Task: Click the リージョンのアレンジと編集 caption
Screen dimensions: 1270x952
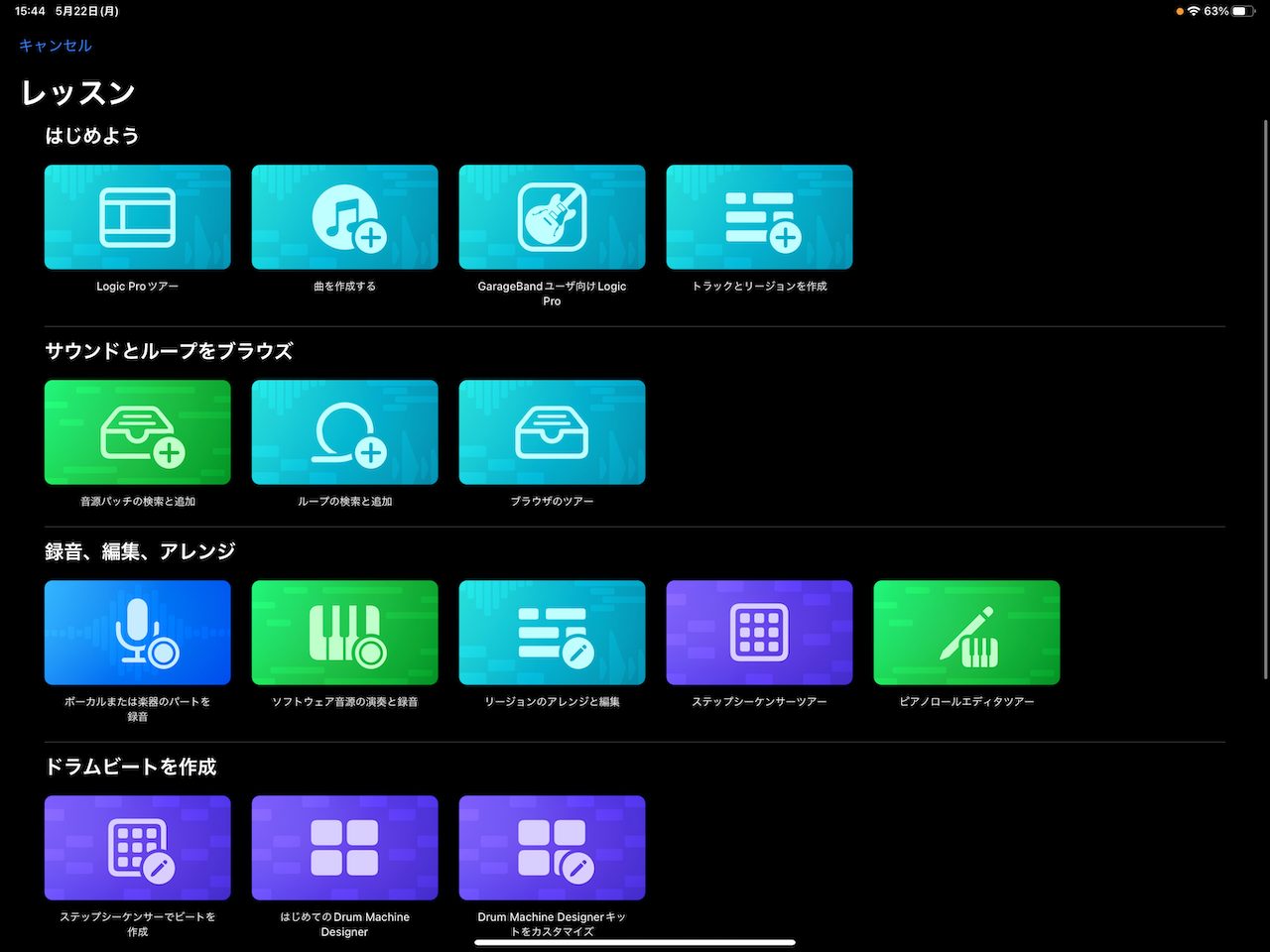Action: tap(552, 702)
